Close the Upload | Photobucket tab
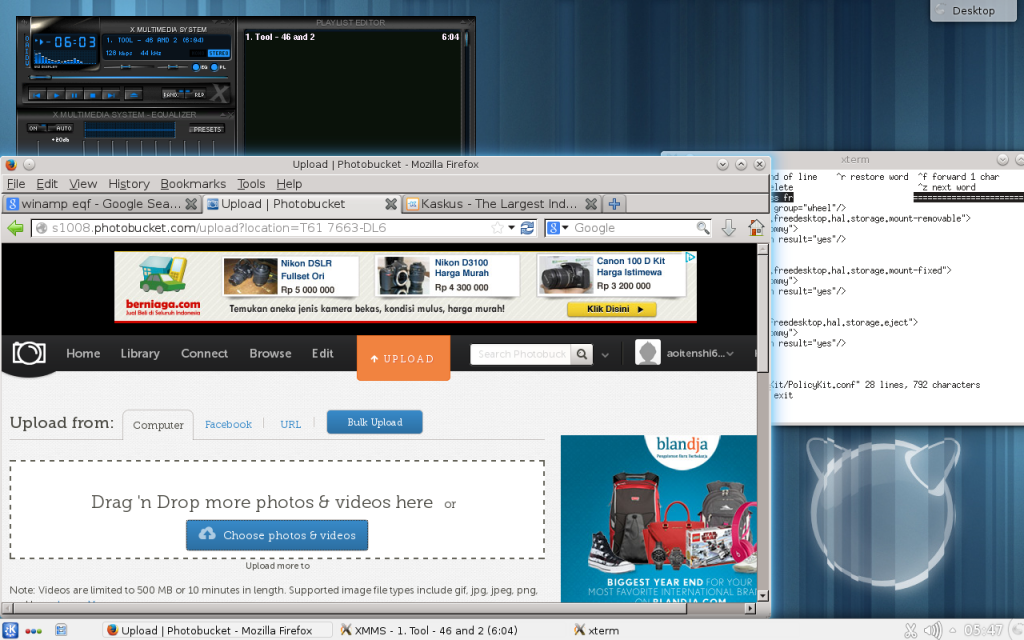Viewport: 1024px width, 640px height. pos(391,204)
